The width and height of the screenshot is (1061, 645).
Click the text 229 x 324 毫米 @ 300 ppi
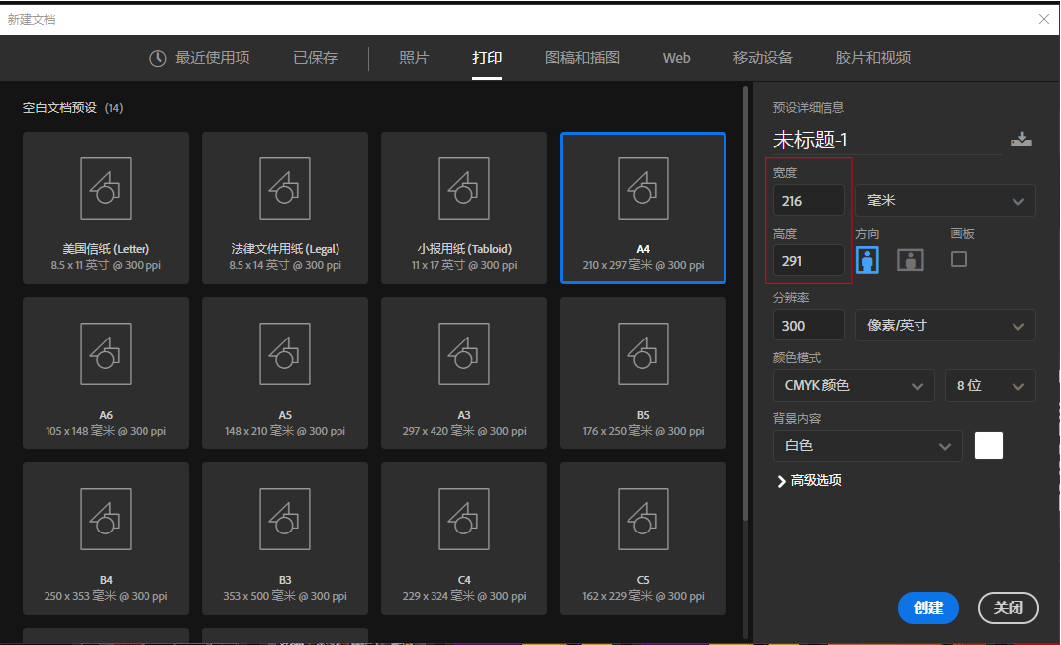click(464, 596)
